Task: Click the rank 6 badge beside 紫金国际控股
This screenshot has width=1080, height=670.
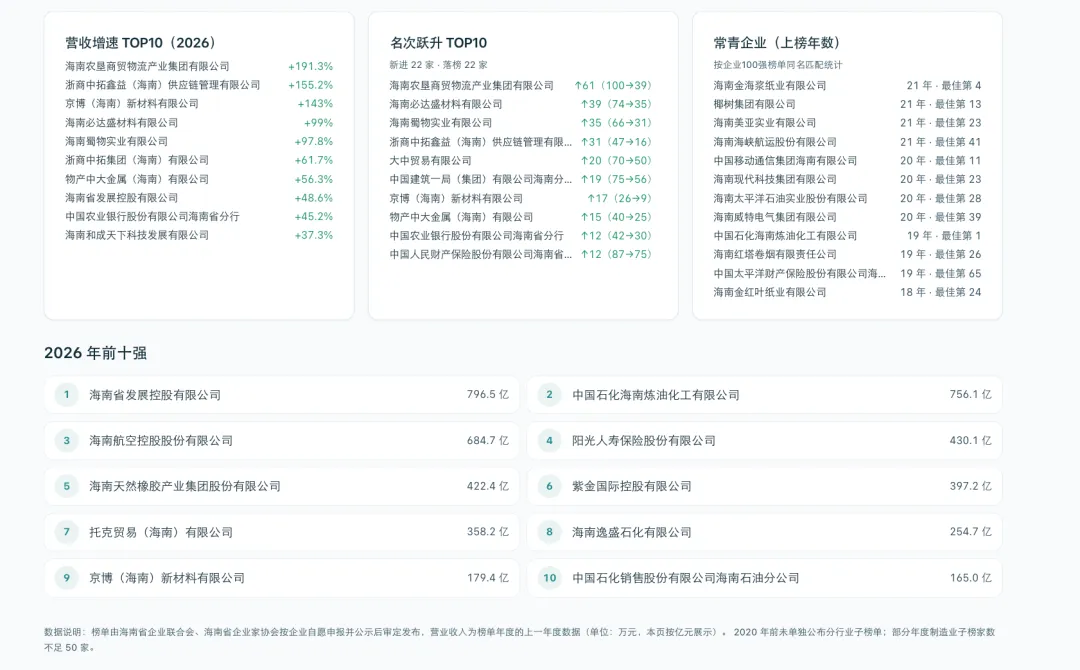Action: pos(550,486)
